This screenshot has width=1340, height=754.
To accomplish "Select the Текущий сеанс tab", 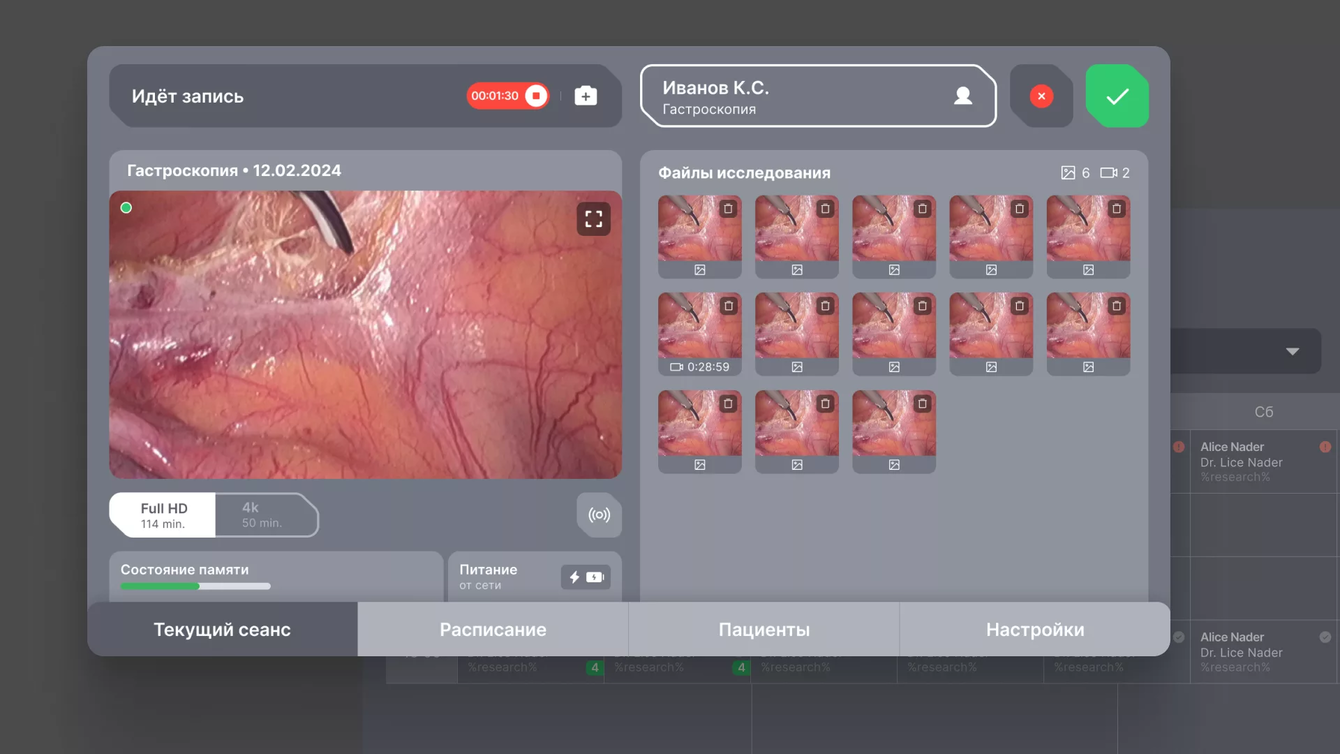I will 222,629.
